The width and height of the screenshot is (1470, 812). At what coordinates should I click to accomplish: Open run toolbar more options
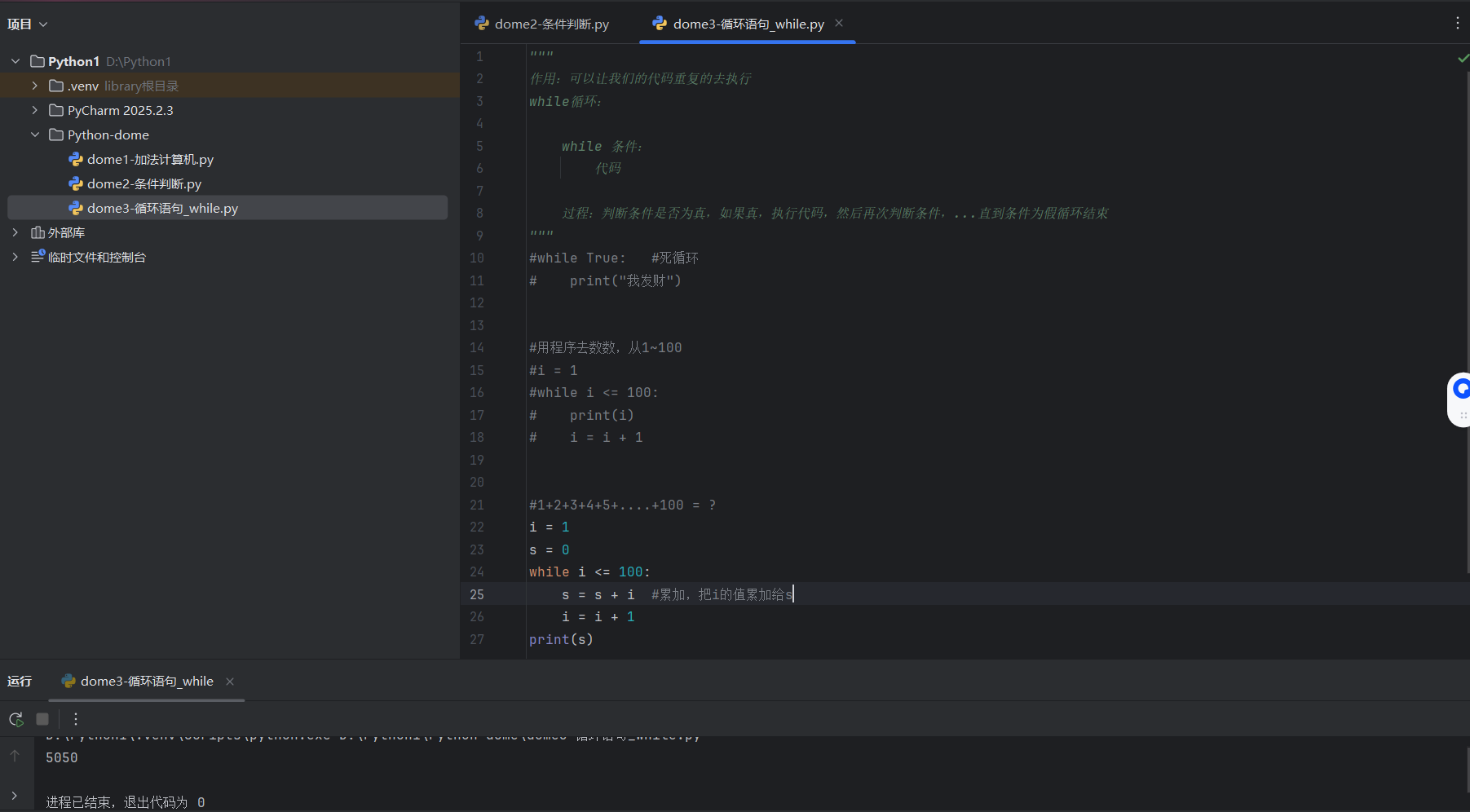75,719
